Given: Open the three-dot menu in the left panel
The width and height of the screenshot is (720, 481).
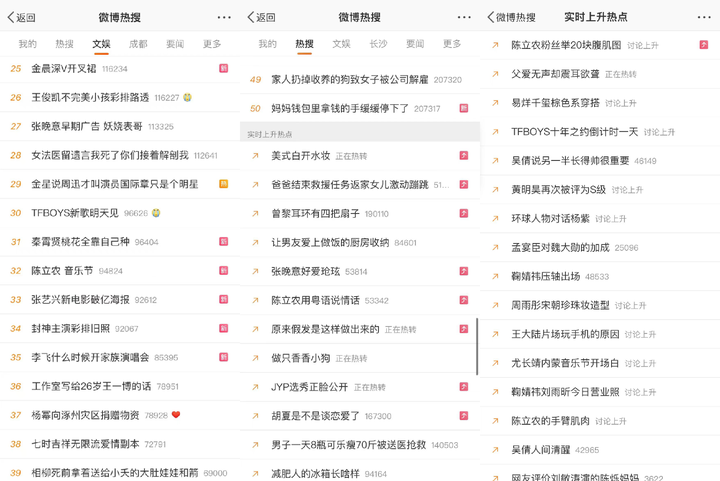Looking at the screenshot, I should 224,17.
